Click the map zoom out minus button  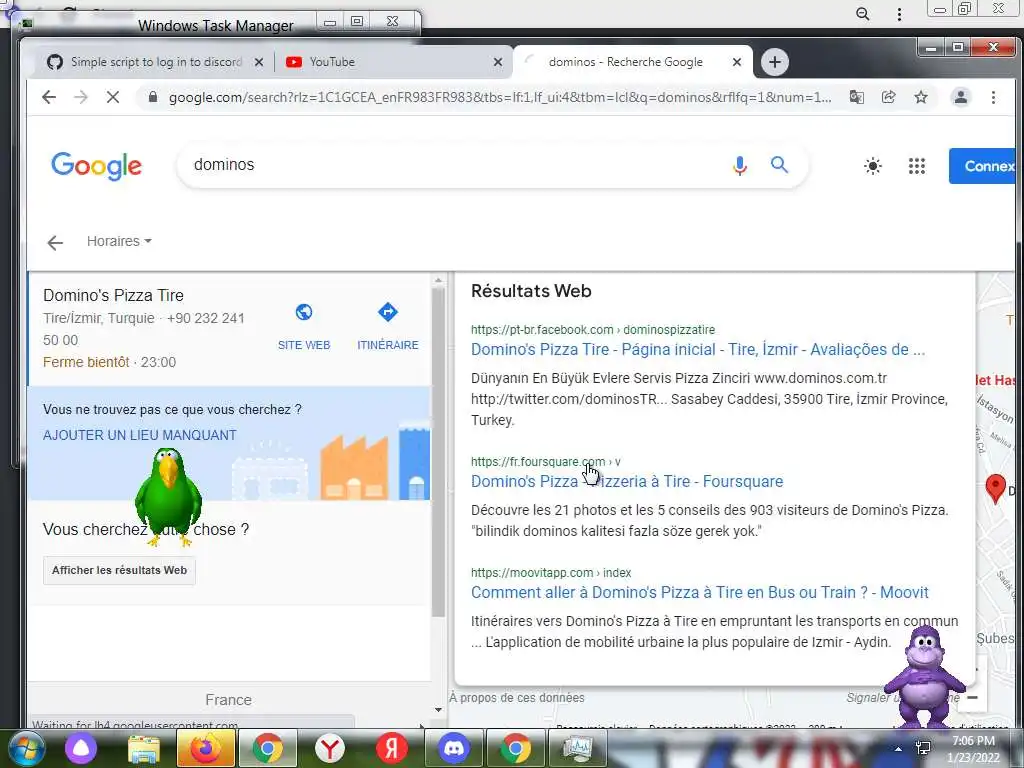972,697
